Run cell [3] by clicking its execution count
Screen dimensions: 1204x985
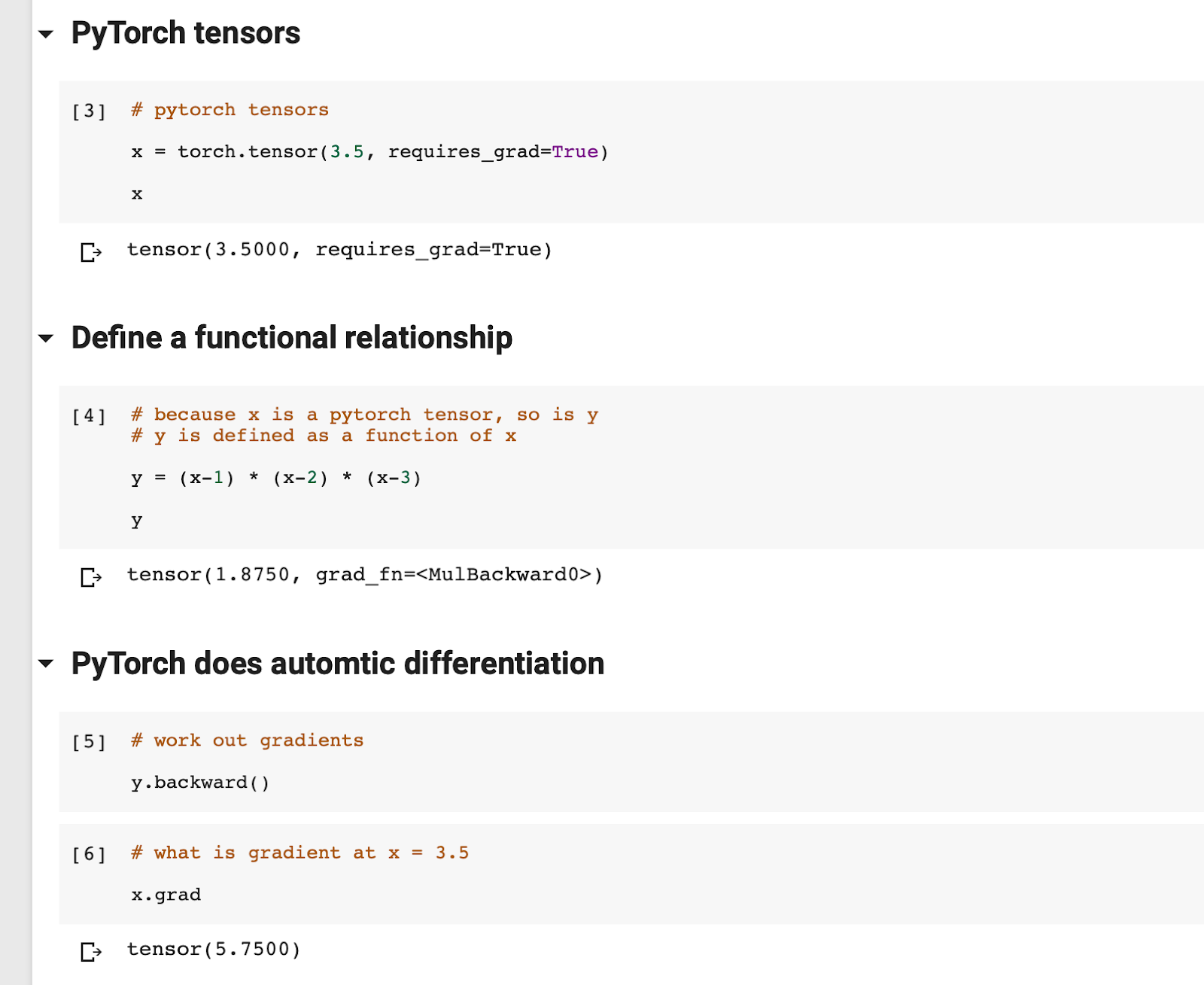(x=88, y=110)
